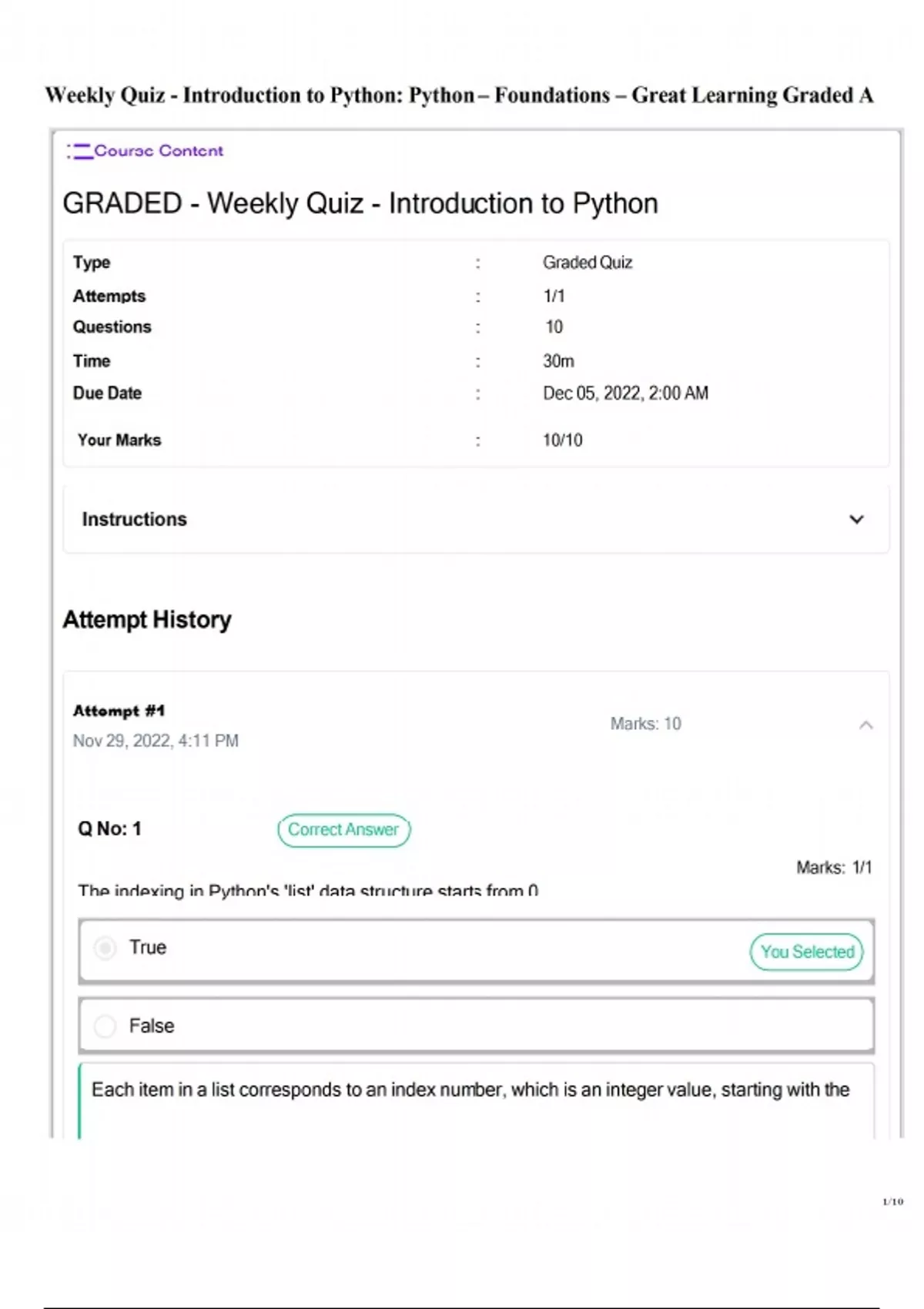This screenshot has height=1309, width=924.
Task: Select the True radio button
Action: coord(105,947)
